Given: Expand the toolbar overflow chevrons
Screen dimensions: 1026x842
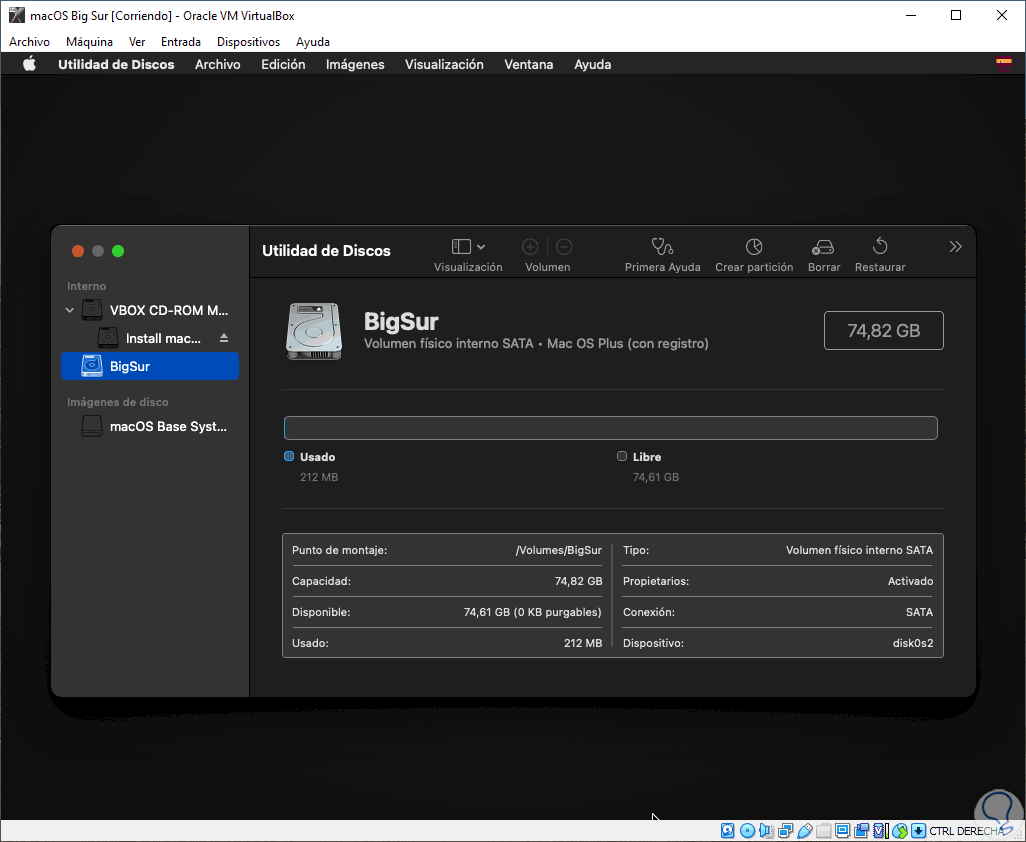Looking at the screenshot, I should click(955, 247).
